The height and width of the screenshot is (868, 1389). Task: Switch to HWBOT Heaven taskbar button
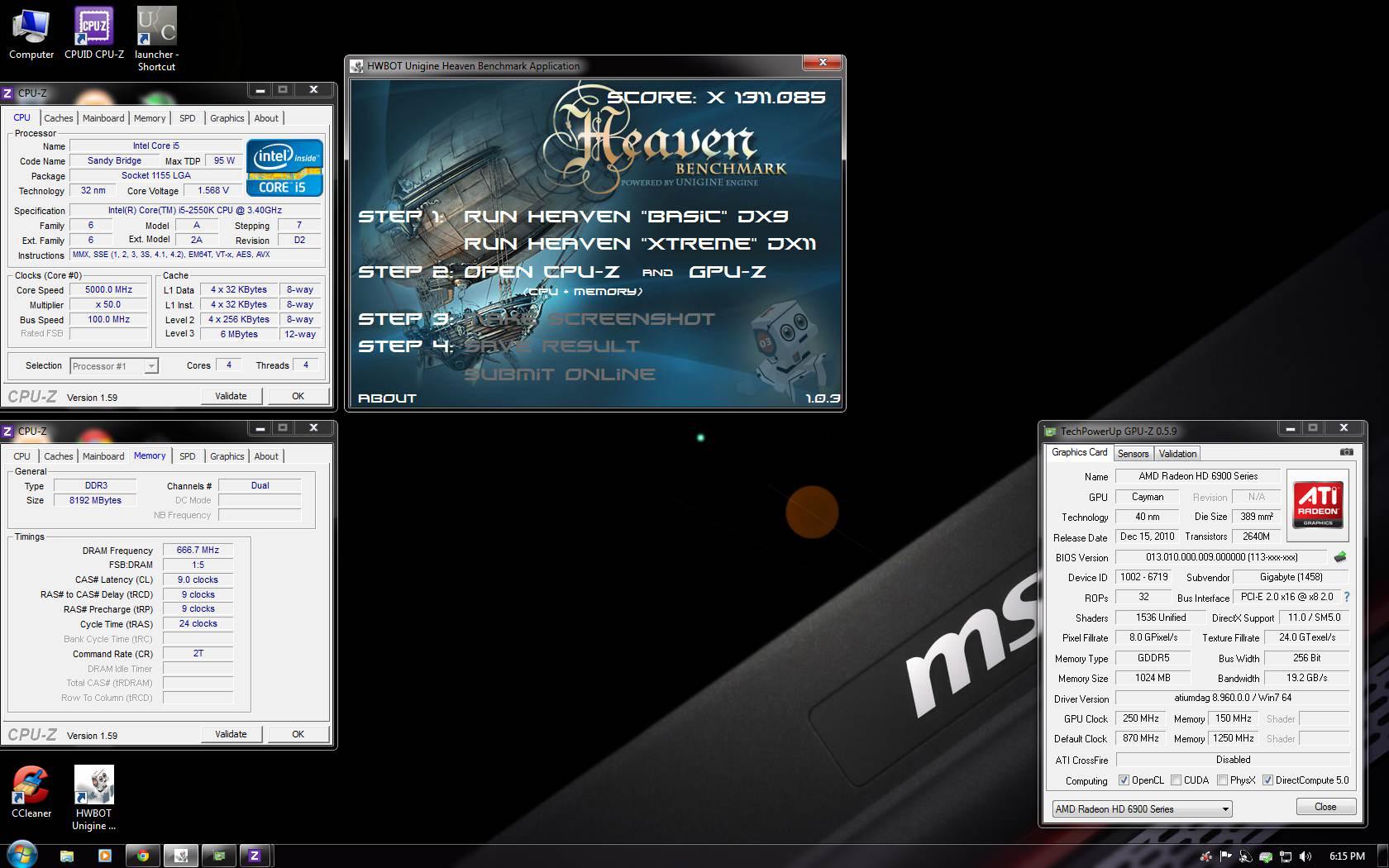[x=181, y=856]
